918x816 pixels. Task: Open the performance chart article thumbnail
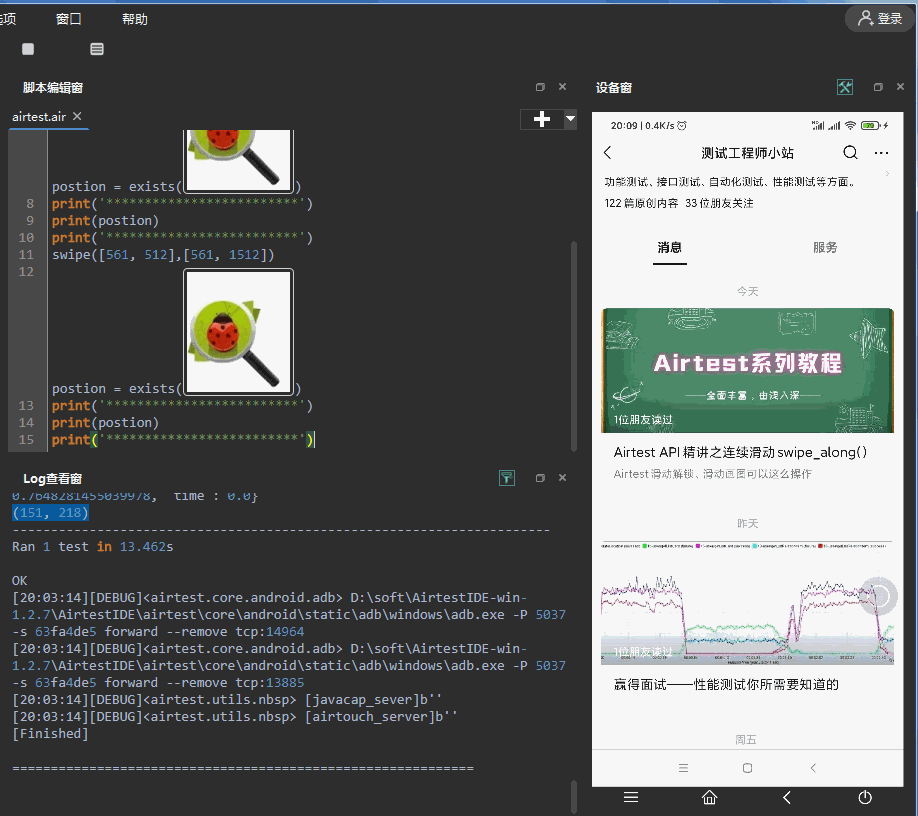point(748,604)
